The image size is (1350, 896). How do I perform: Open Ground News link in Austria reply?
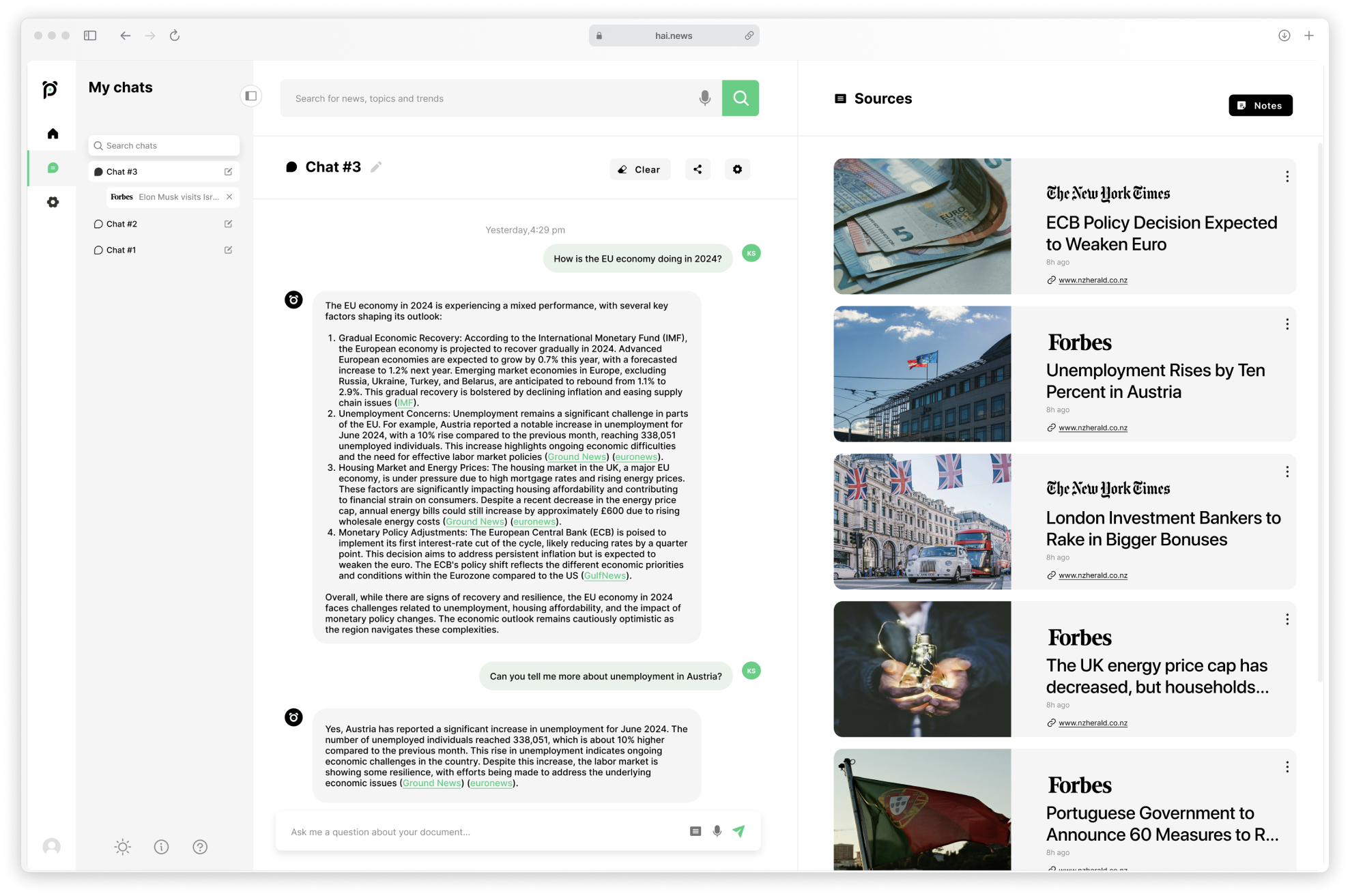[431, 783]
